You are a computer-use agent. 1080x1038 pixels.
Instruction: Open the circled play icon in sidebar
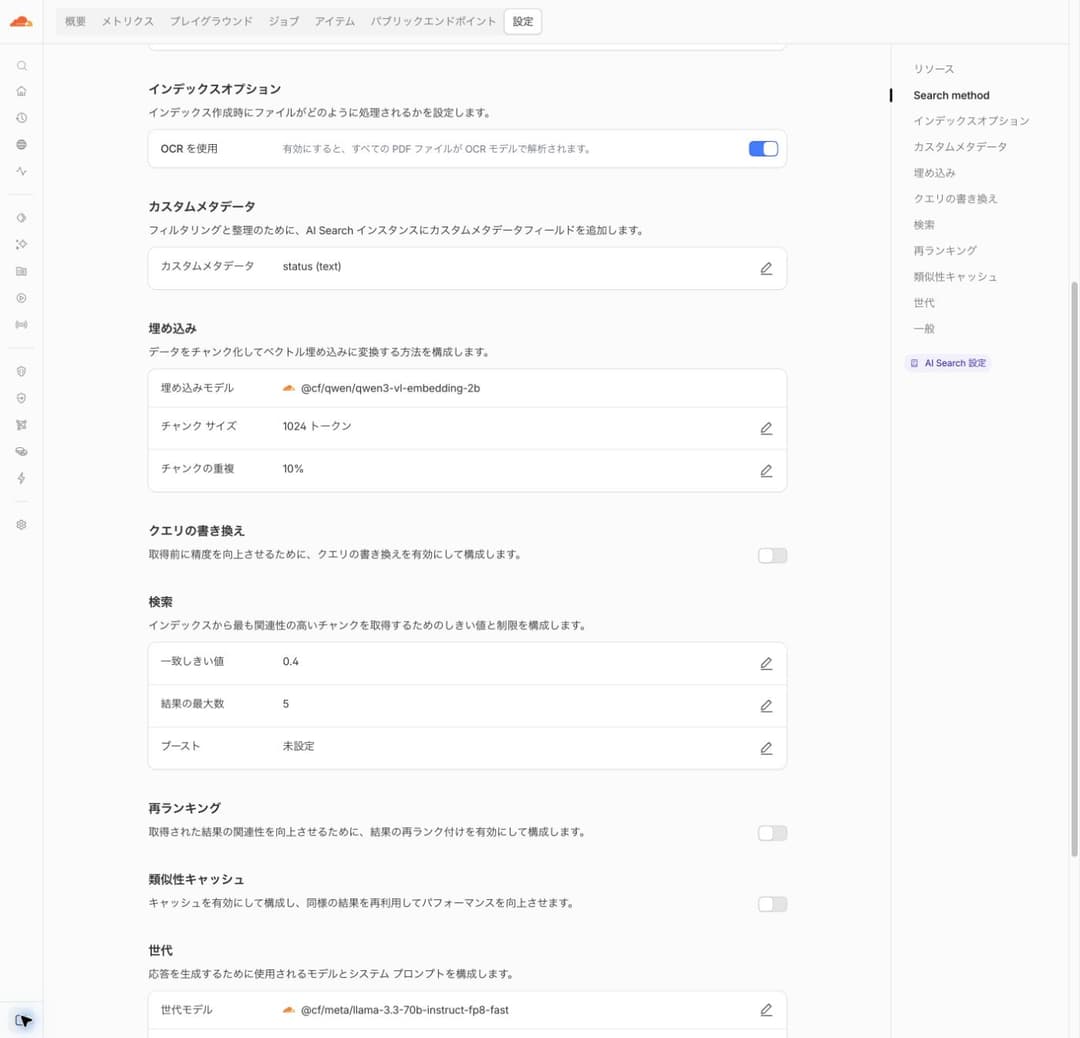pyautogui.click(x=21, y=298)
